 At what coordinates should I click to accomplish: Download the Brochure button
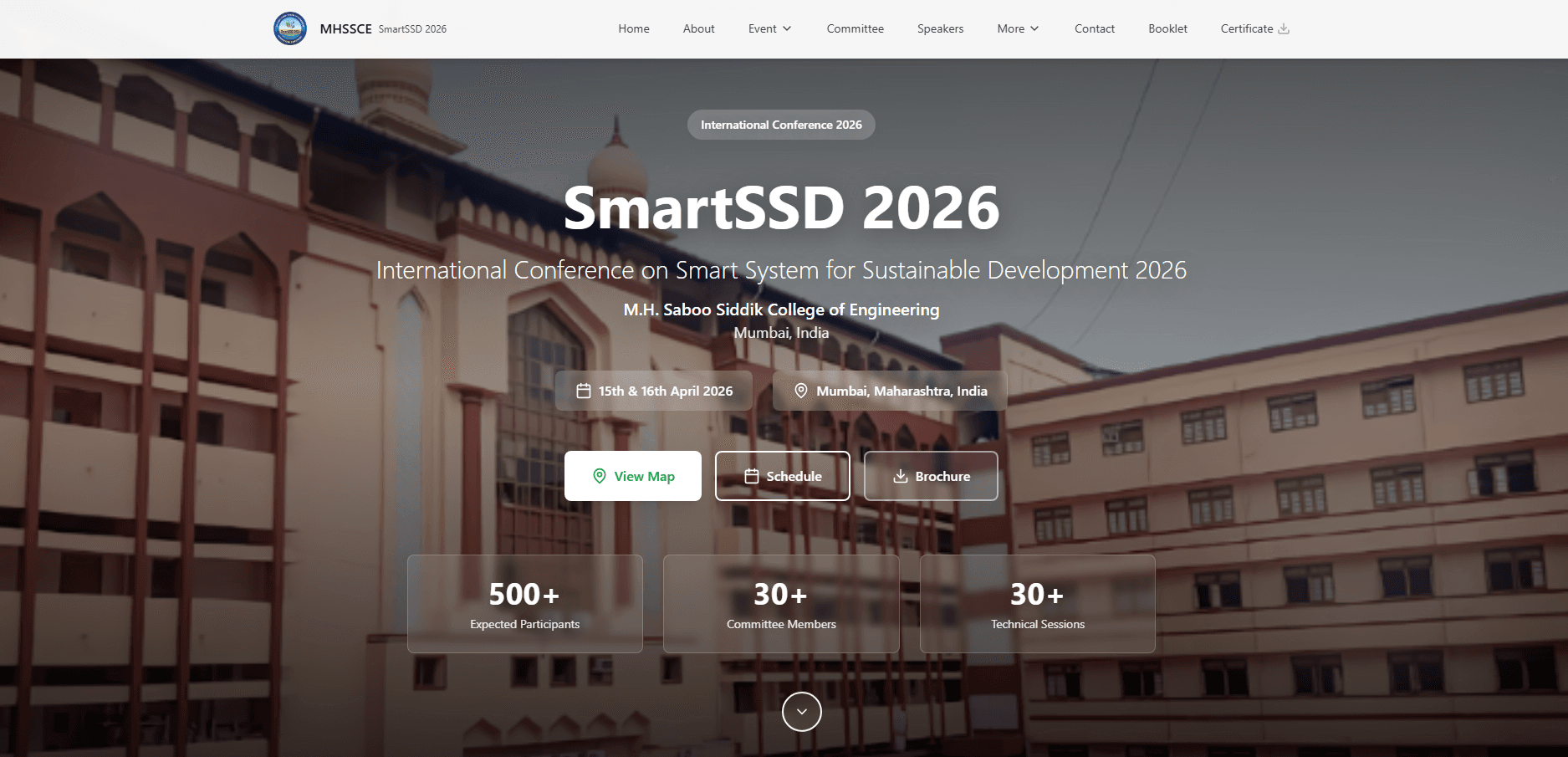(931, 476)
